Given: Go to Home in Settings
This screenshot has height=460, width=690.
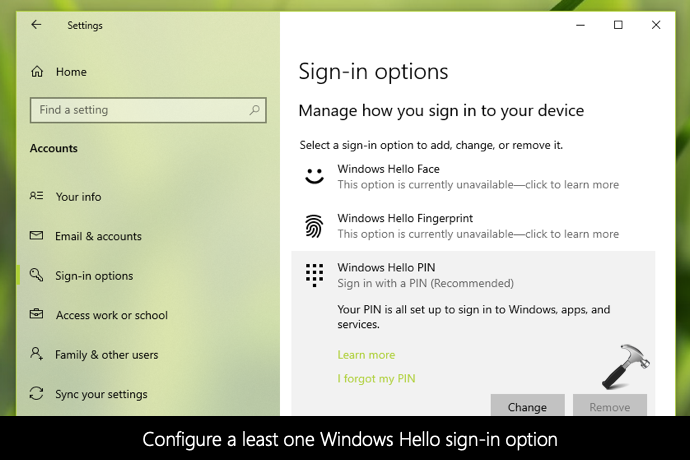Looking at the screenshot, I should pyautogui.click(x=71, y=72).
